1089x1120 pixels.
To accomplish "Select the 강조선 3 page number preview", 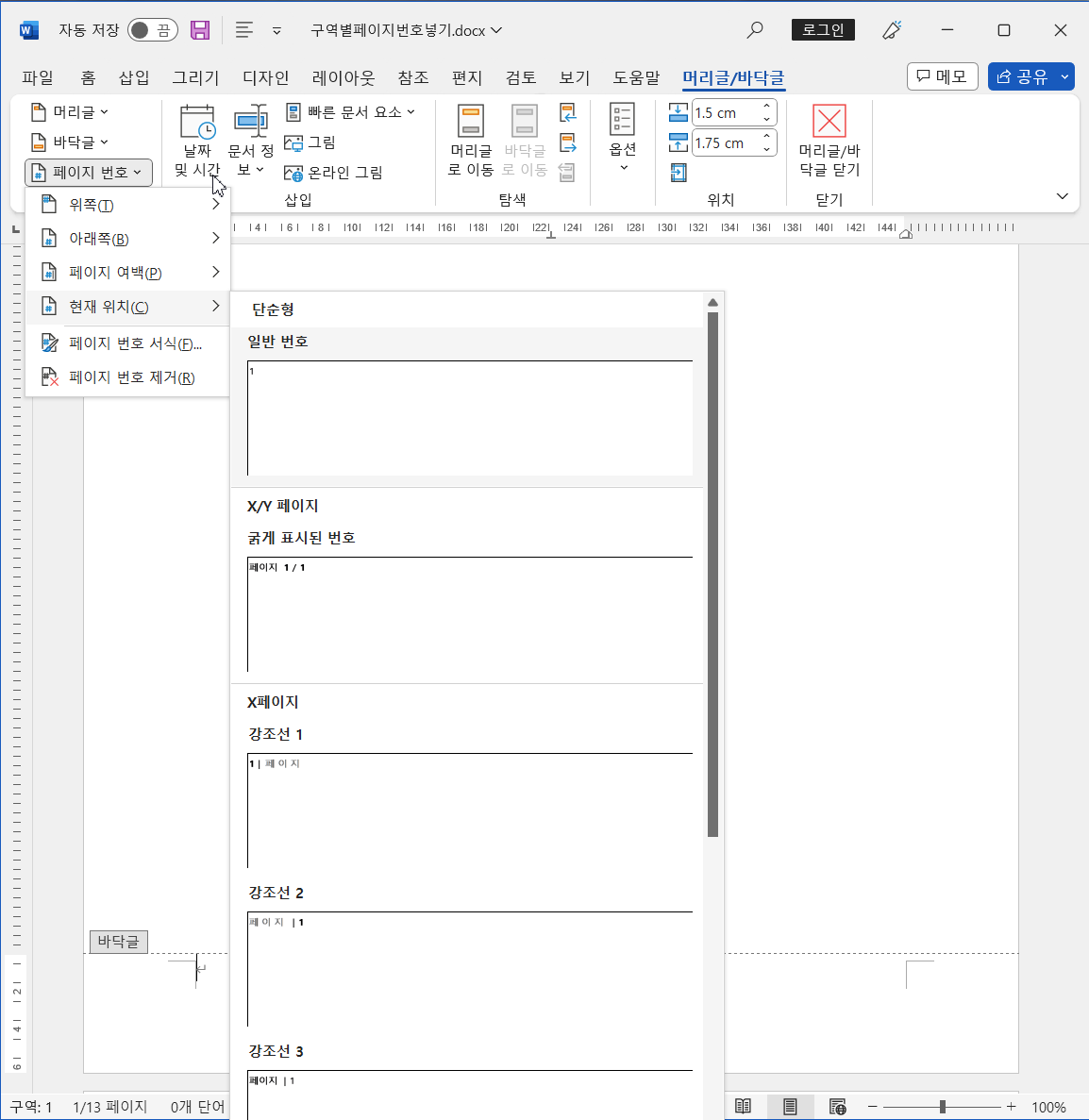I will pos(469,1095).
